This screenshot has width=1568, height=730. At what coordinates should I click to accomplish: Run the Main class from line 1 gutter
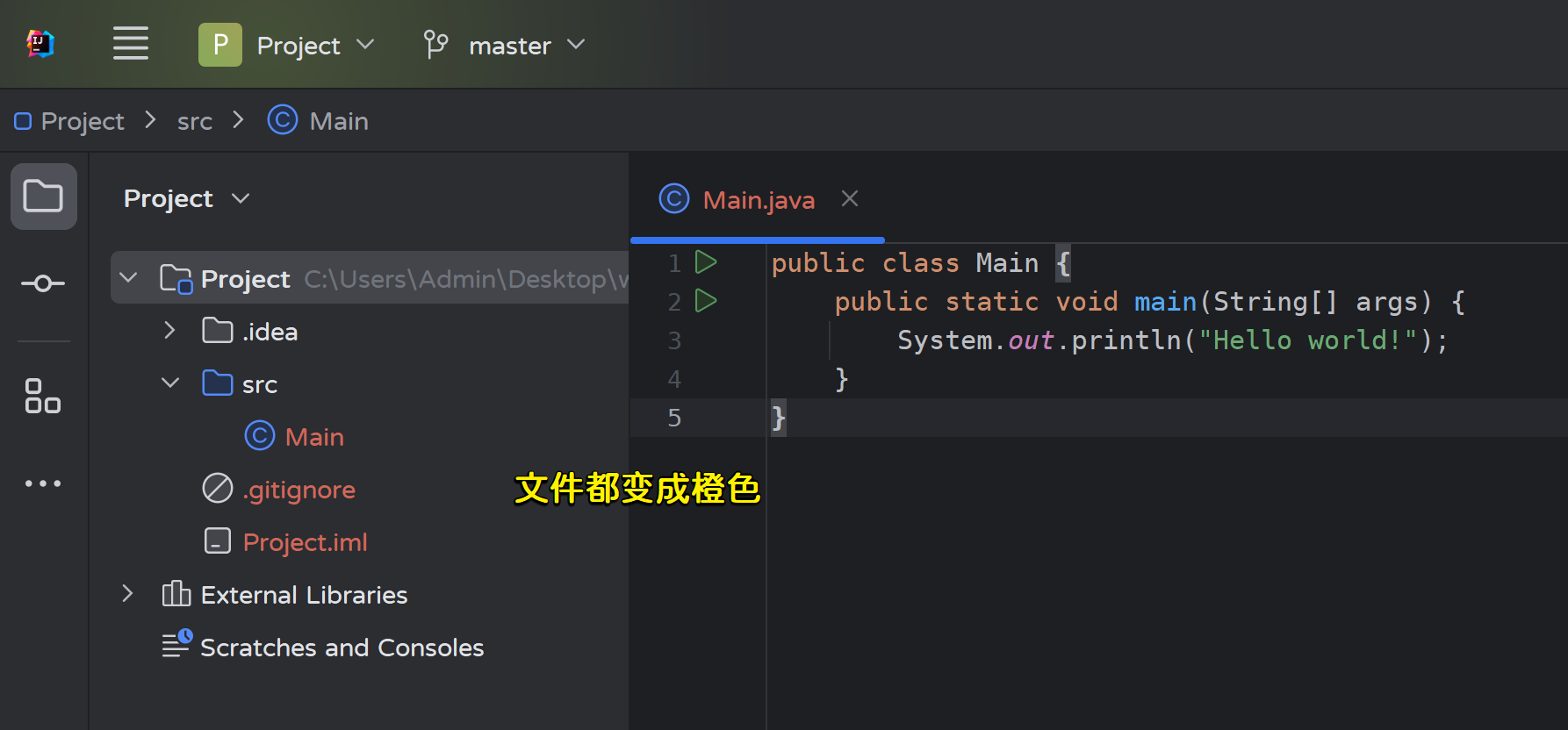(x=706, y=262)
